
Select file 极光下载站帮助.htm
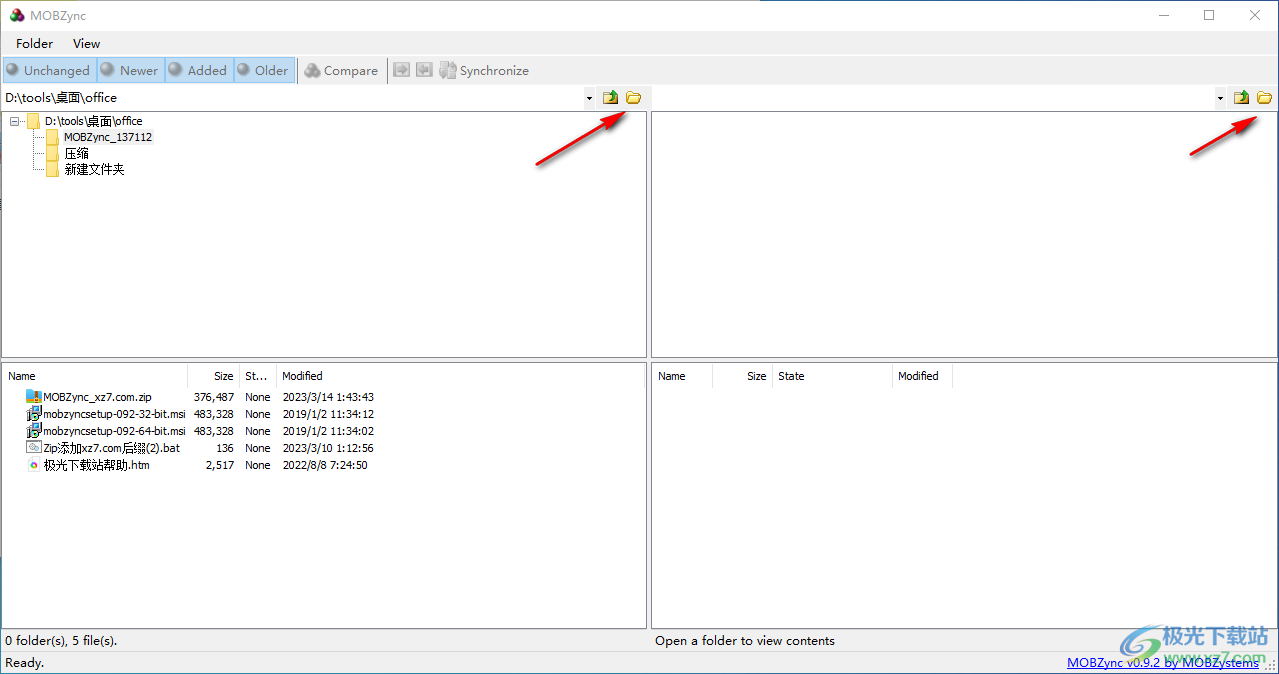click(x=96, y=465)
